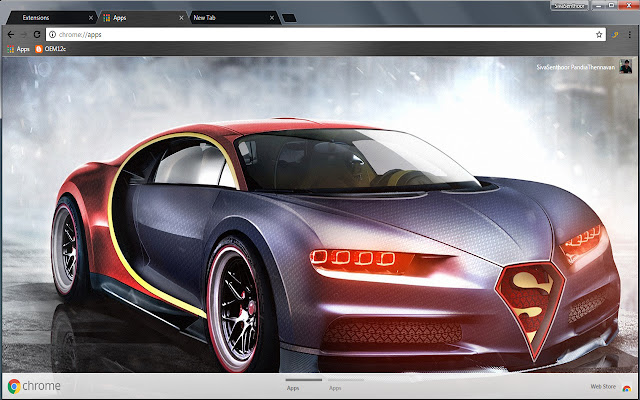Viewport: 640px width, 400px height.
Task: Close the Chrome window
Action: click(629, 6)
